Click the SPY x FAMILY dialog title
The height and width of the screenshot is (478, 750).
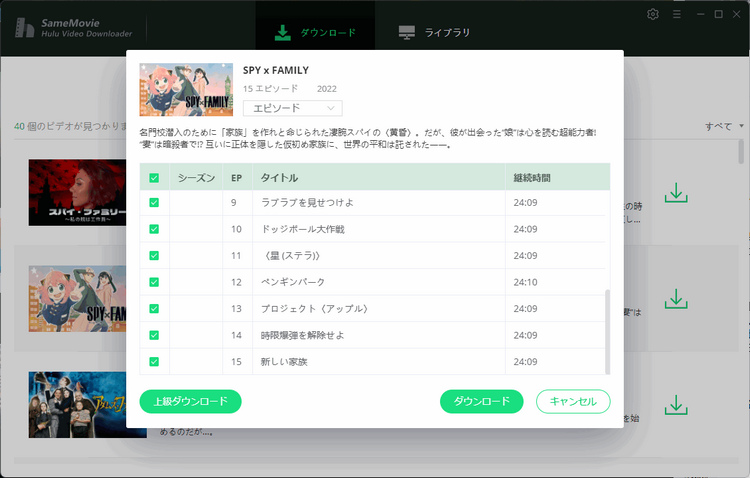click(276, 70)
